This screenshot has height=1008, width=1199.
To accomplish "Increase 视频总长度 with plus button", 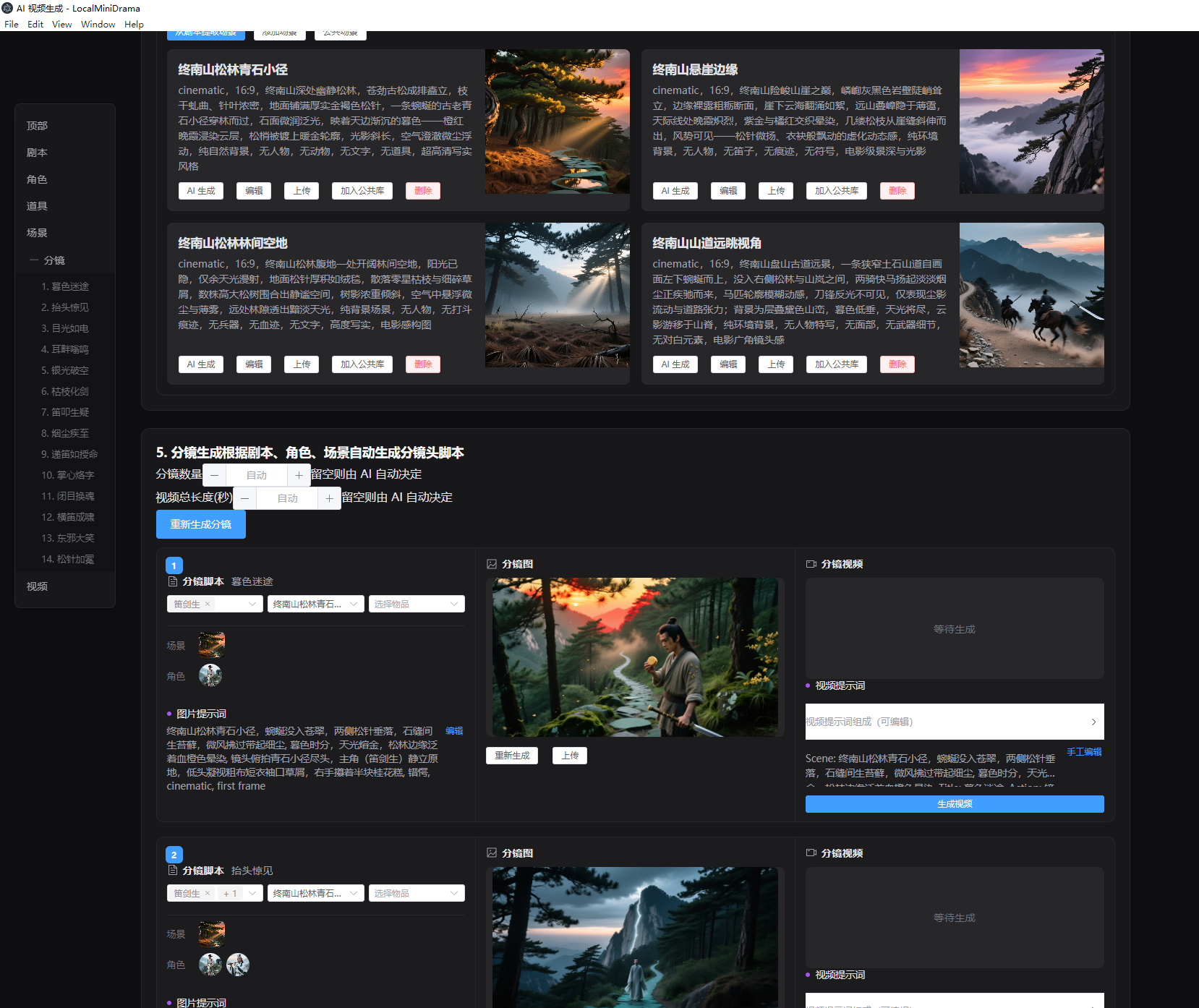I will click(329, 498).
